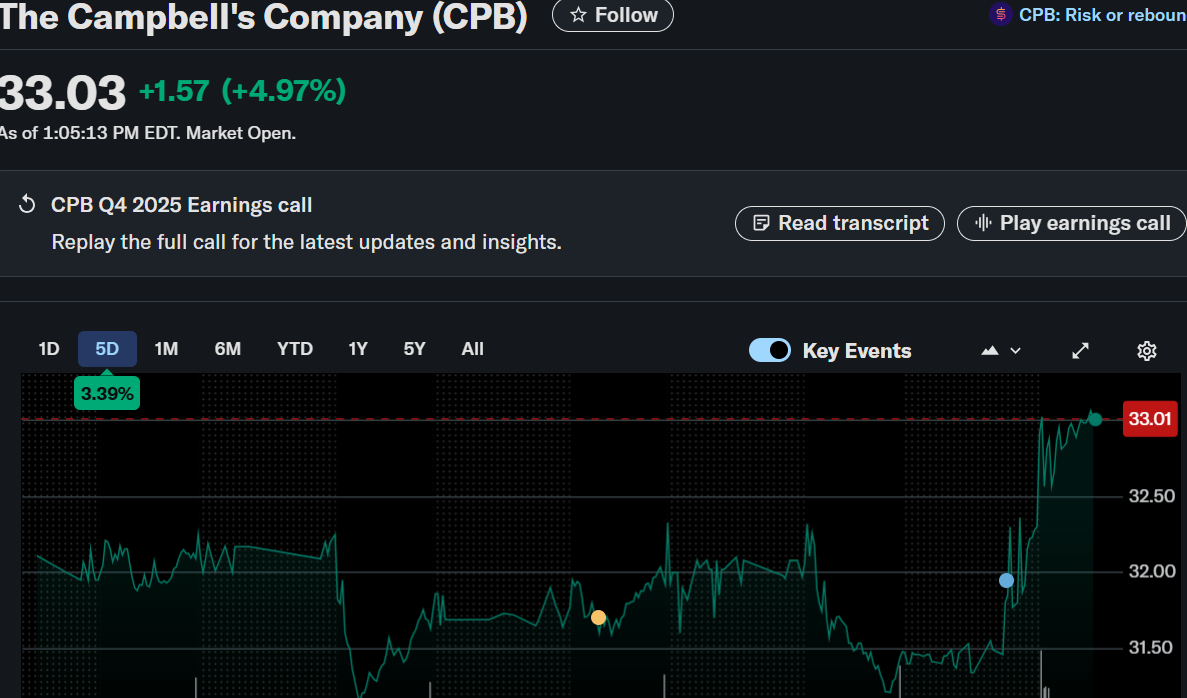Click the yellow key event marker

(598, 618)
